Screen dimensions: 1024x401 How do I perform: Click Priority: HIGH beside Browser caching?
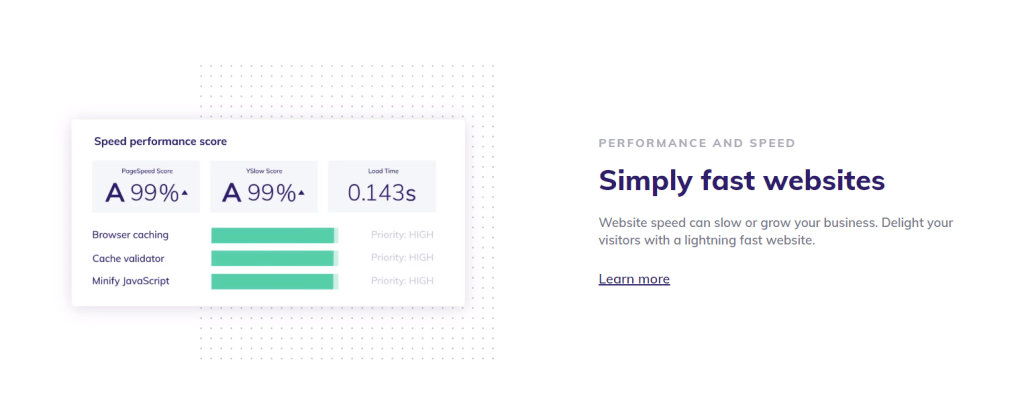coord(402,236)
